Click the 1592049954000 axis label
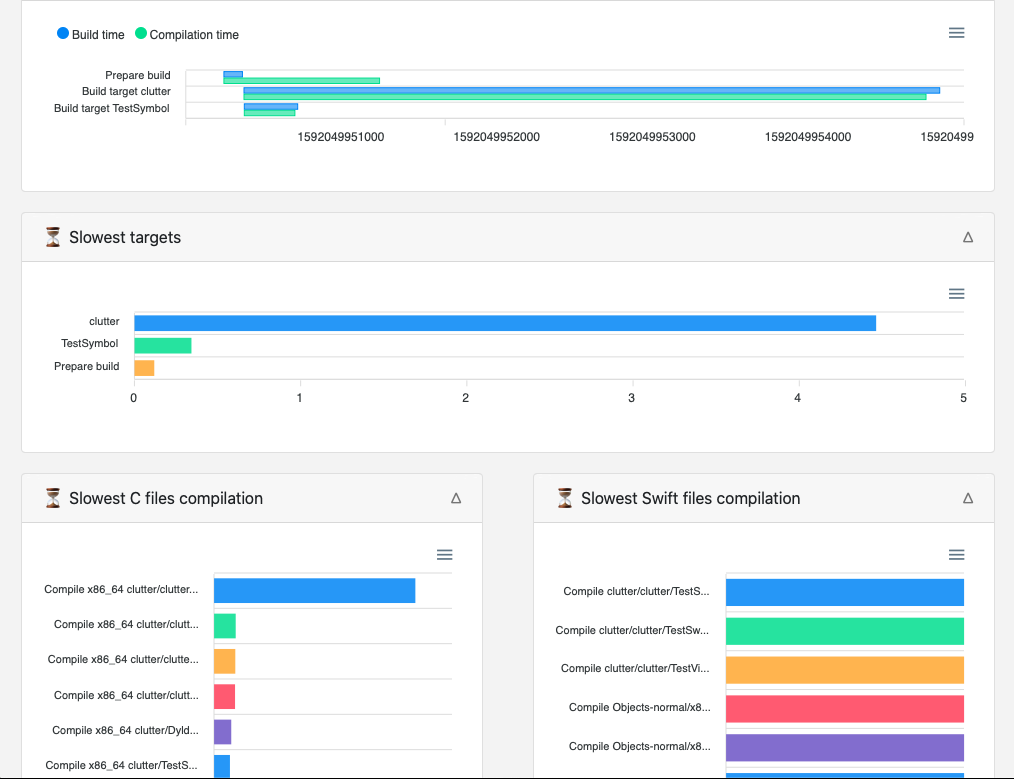1014x779 pixels. (808, 137)
